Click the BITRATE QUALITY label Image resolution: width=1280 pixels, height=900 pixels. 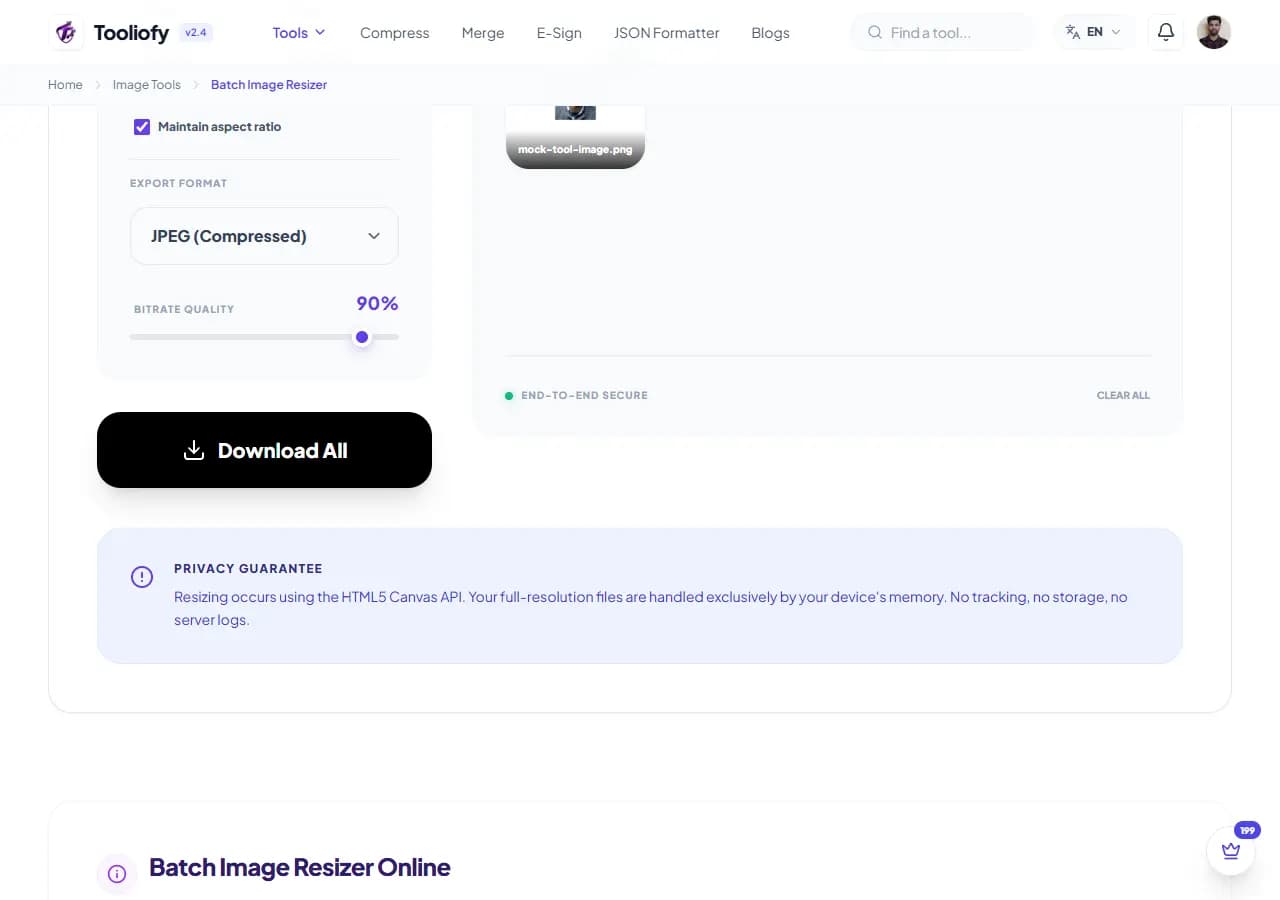click(184, 309)
